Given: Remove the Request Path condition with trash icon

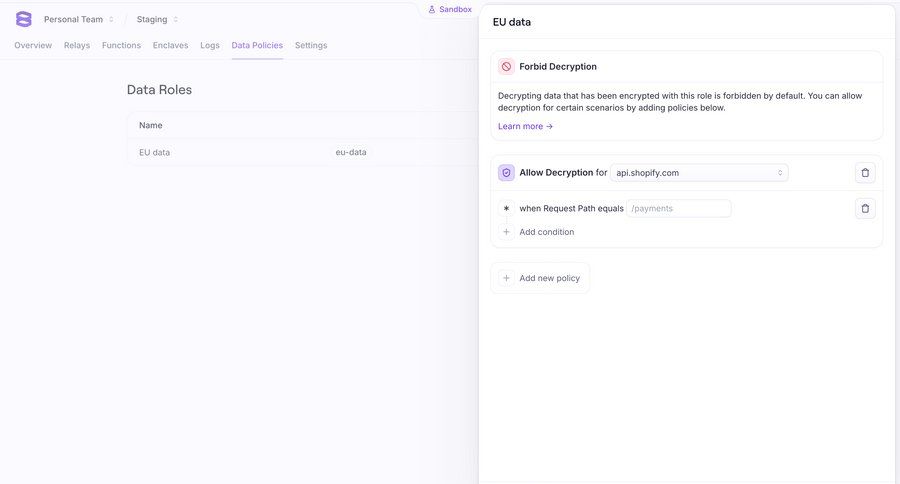Looking at the screenshot, I should [x=865, y=209].
